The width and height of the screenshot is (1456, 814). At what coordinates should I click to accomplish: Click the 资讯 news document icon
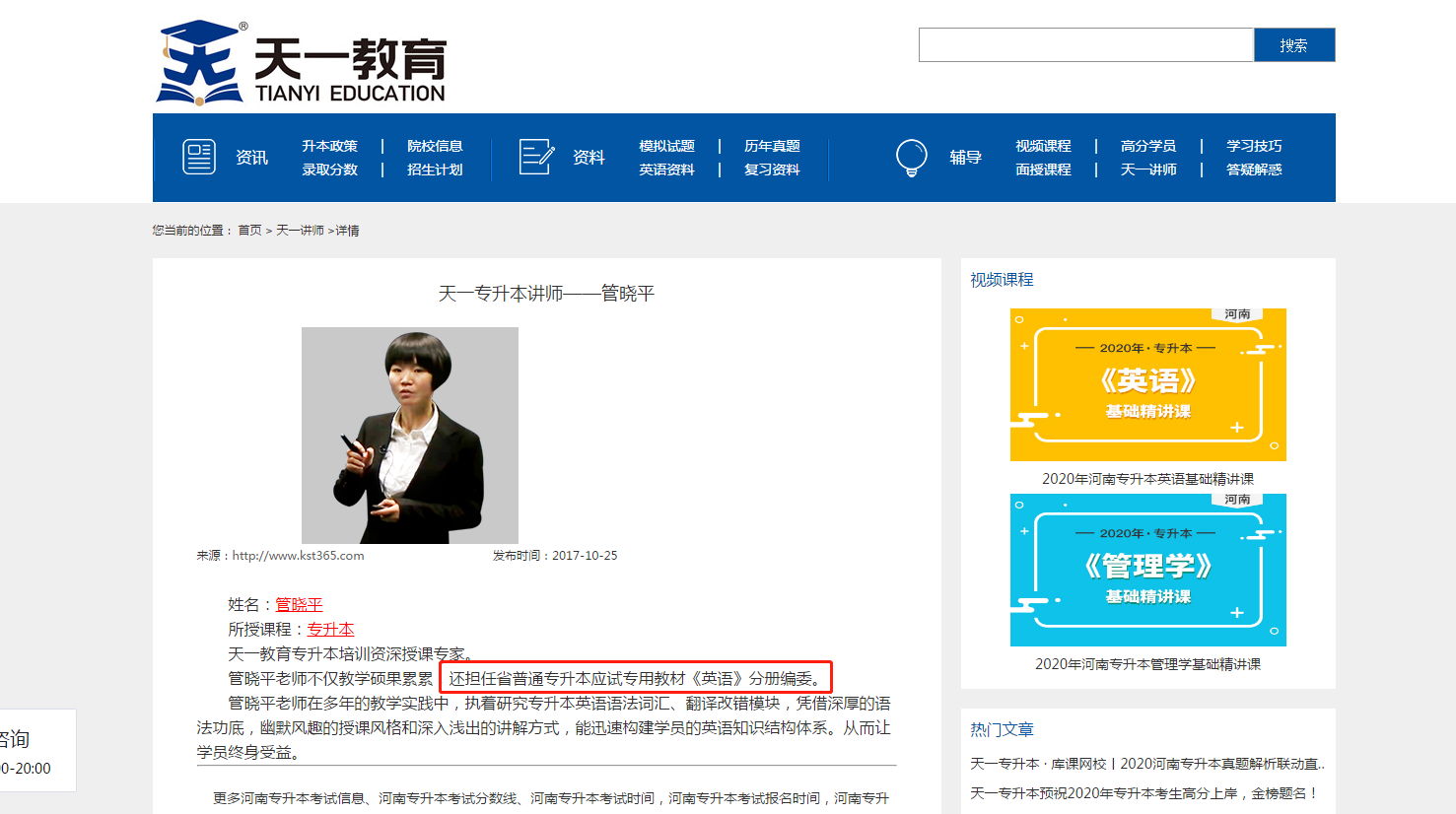pyautogui.click(x=199, y=157)
